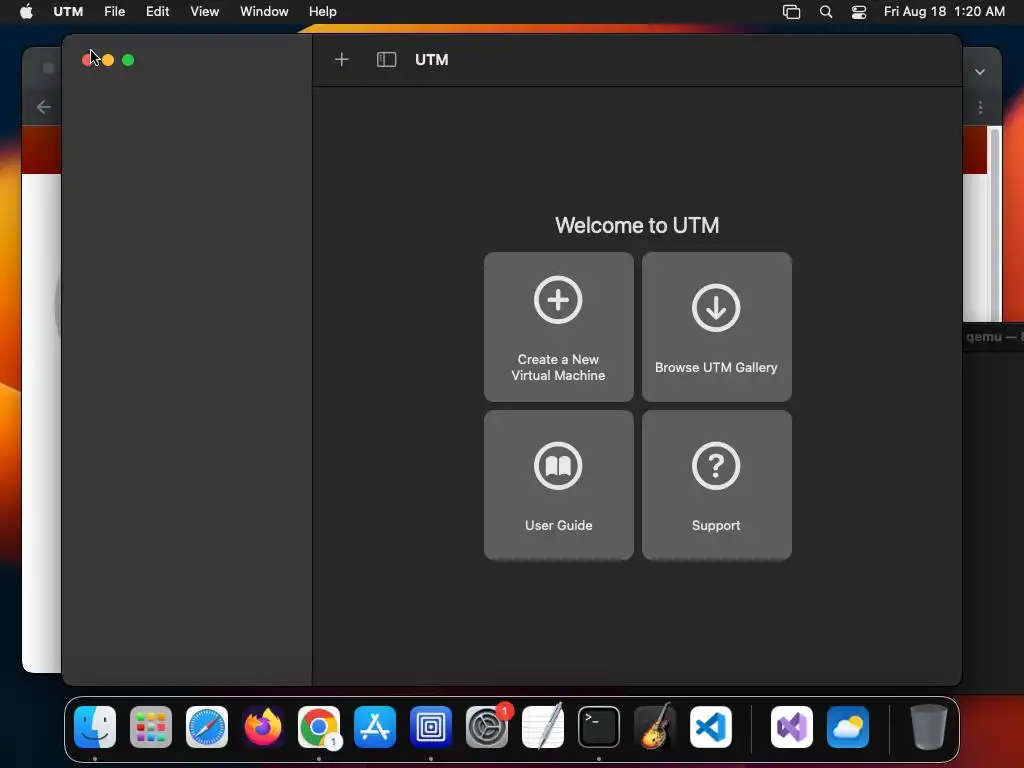The height and width of the screenshot is (768, 1024).
Task: Open Visual Studio Code from the Dock
Action: point(711,727)
